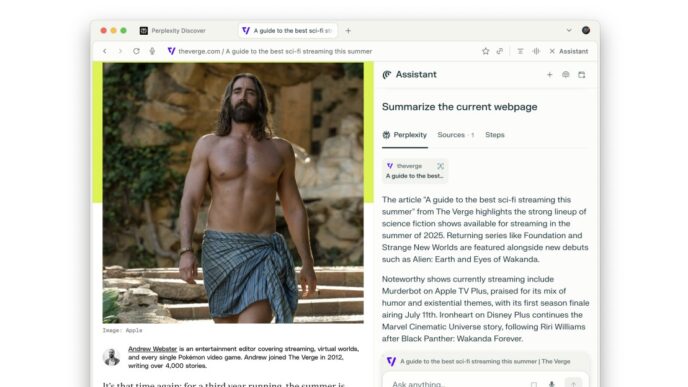688x387 pixels.
Task: Start voice mode with the waveform icon
Action: [536, 51]
